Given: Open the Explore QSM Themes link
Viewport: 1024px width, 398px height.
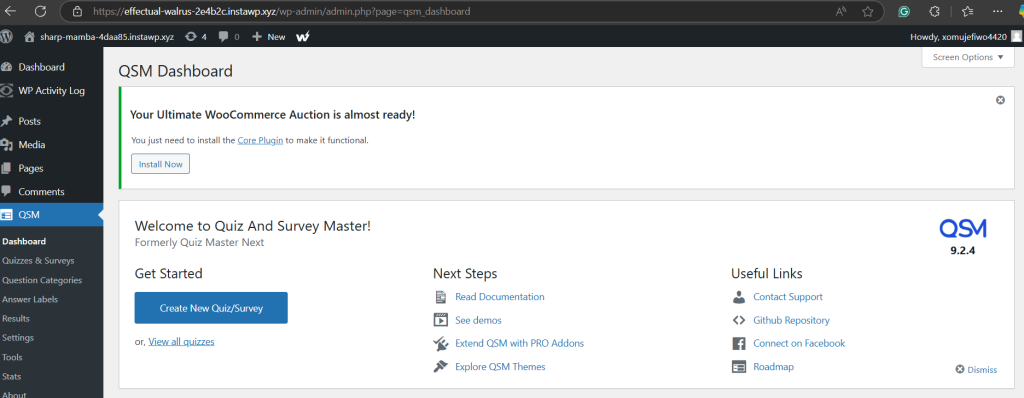Looking at the screenshot, I should [500, 367].
